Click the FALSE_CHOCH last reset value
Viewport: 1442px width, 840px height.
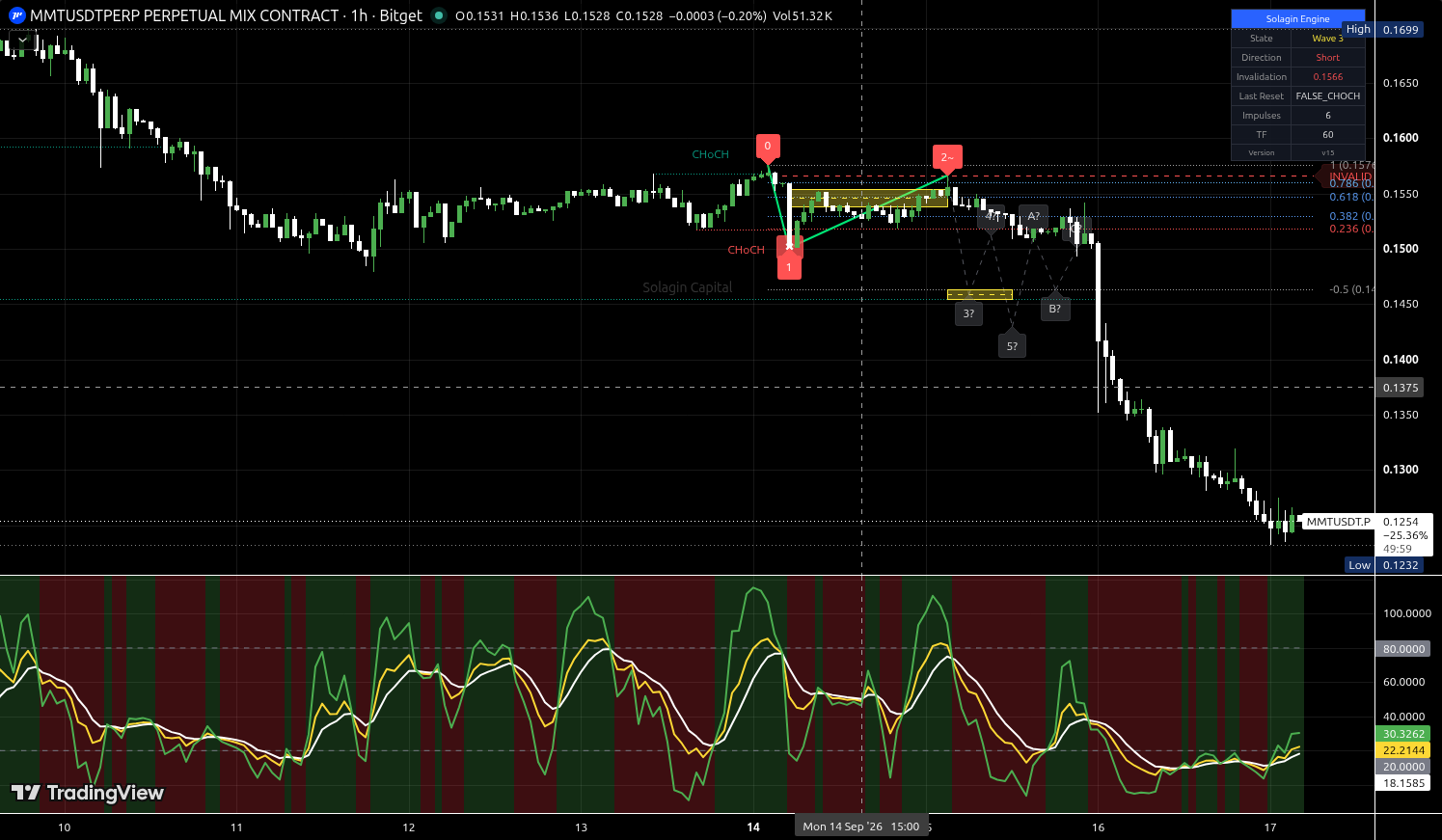(x=1327, y=96)
